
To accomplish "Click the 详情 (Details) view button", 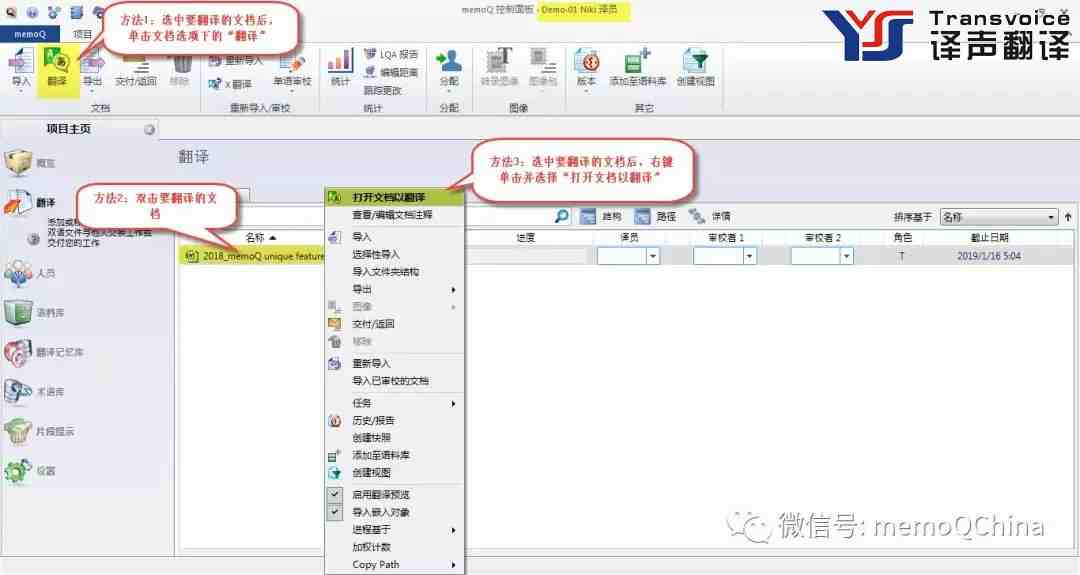I will point(709,216).
